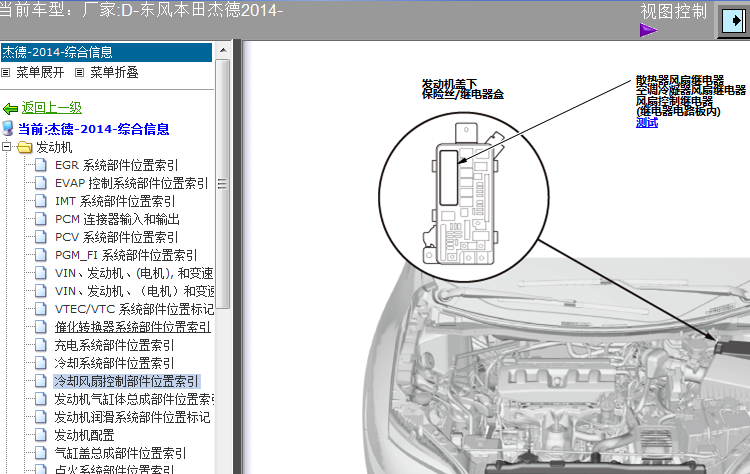Viewport: 750px width, 474px height.
Task: Open 冷却系统部件位置索引
Action: point(114,363)
